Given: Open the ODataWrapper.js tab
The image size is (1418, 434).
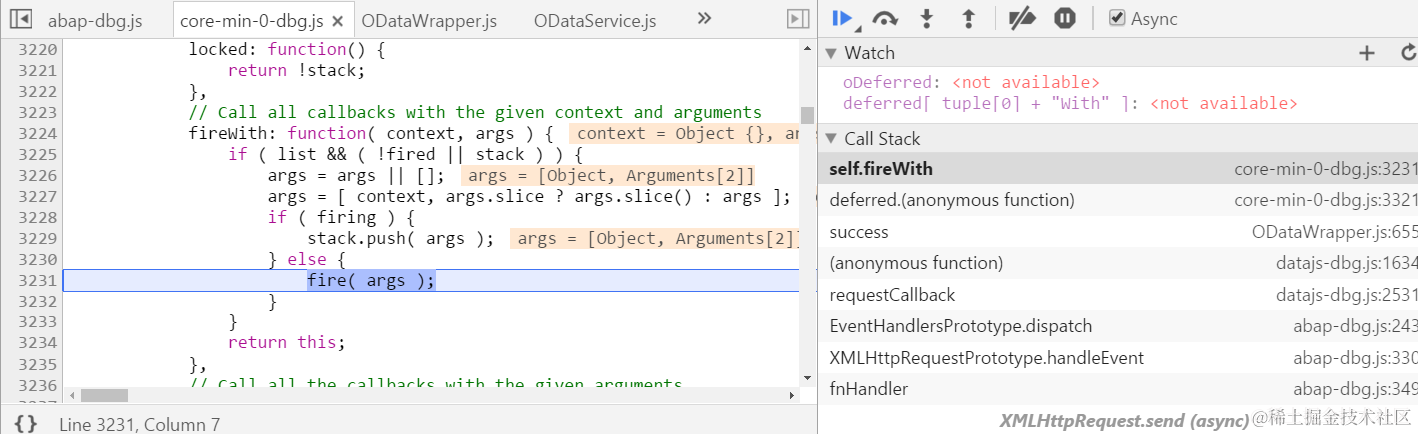Looking at the screenshot, I should [x=429, y=20].
